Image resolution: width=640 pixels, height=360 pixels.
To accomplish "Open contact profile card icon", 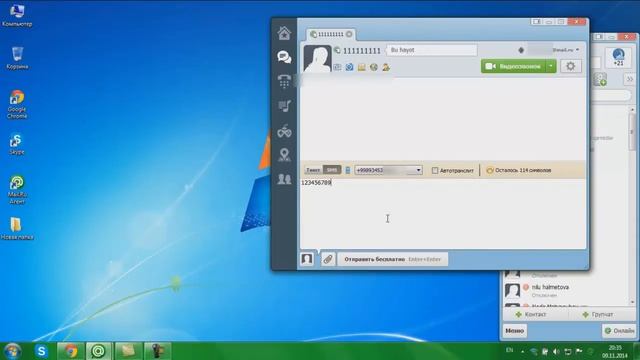I will click(338, 67).
